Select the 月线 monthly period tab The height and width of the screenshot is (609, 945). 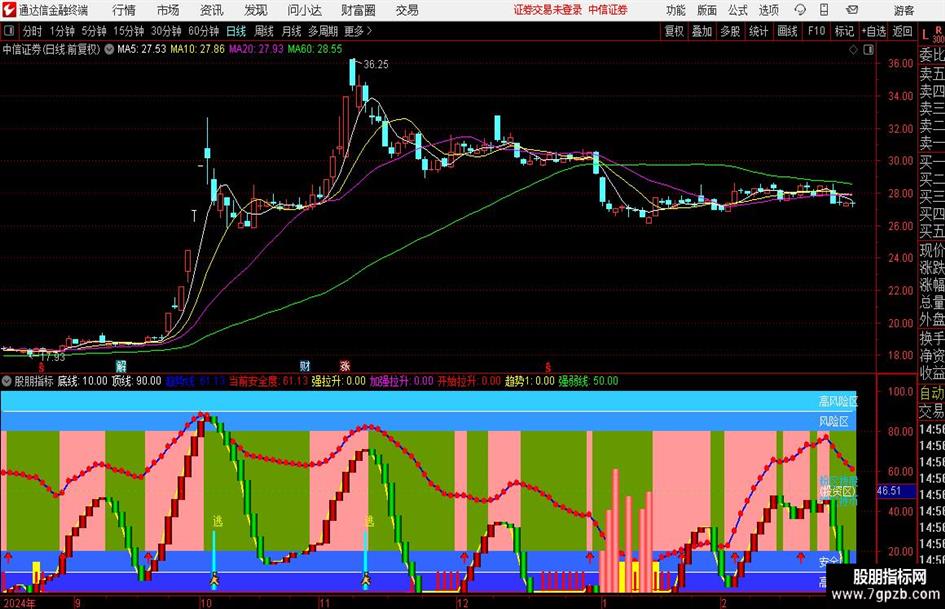292,31
